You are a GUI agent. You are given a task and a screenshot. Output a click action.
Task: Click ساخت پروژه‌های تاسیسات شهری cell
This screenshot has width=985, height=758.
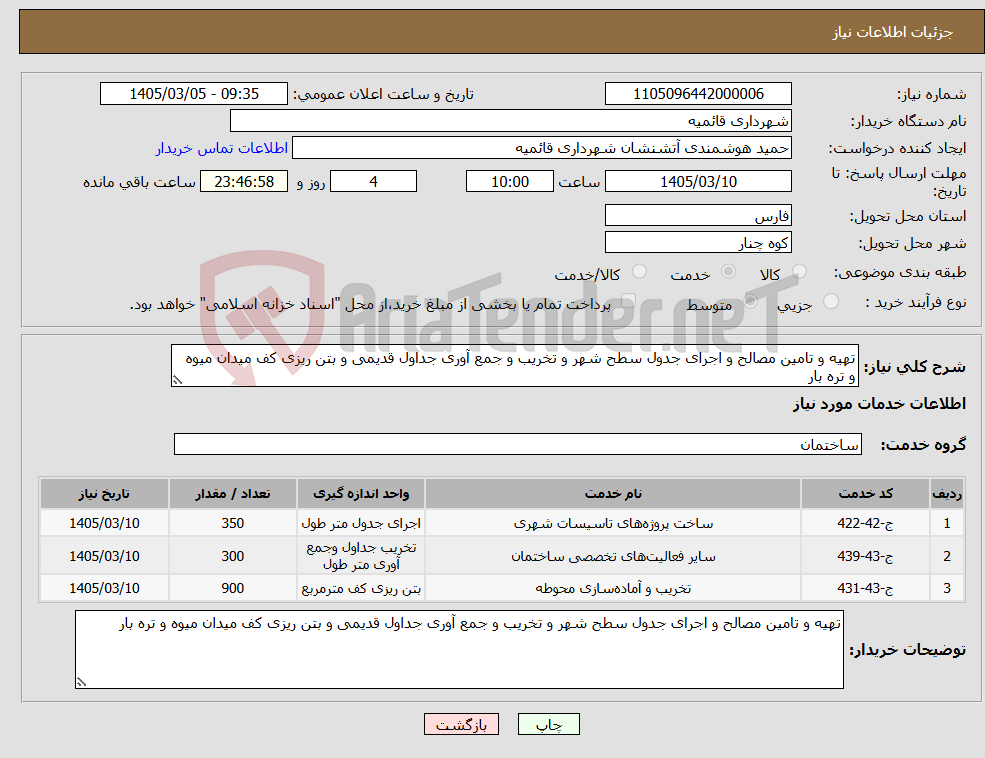click(613, 523)
